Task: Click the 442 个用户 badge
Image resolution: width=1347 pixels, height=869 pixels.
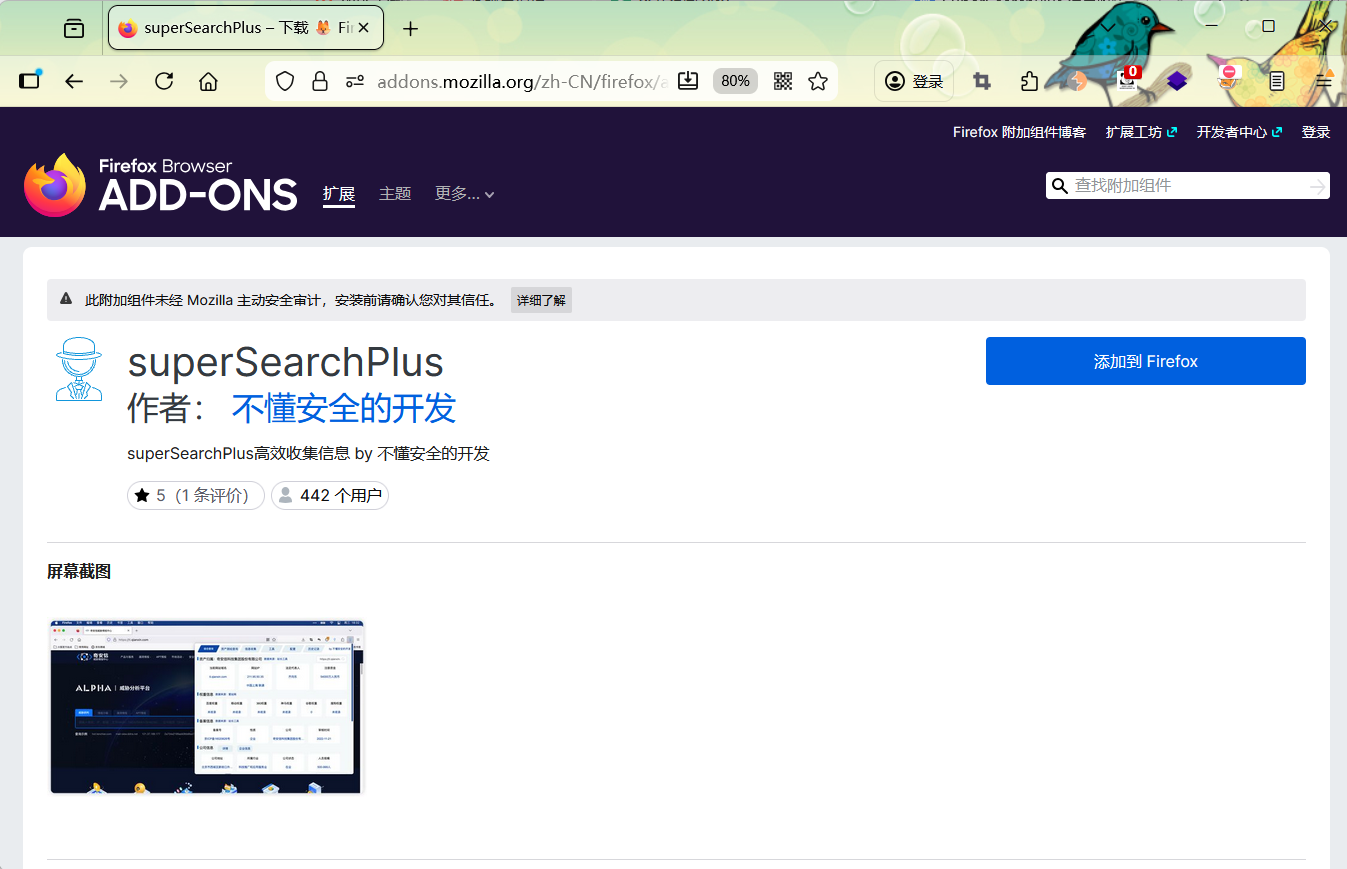Action: pos(330,495)
